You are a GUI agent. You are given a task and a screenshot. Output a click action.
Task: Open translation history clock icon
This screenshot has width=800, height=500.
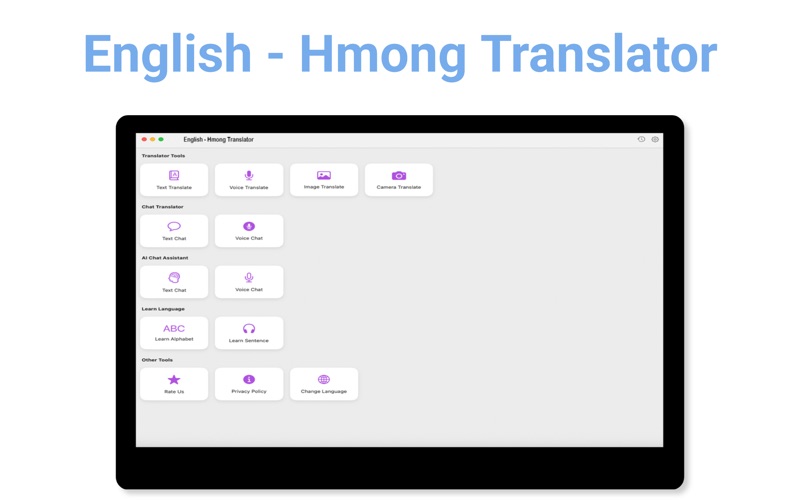click(x=641, y=139)
